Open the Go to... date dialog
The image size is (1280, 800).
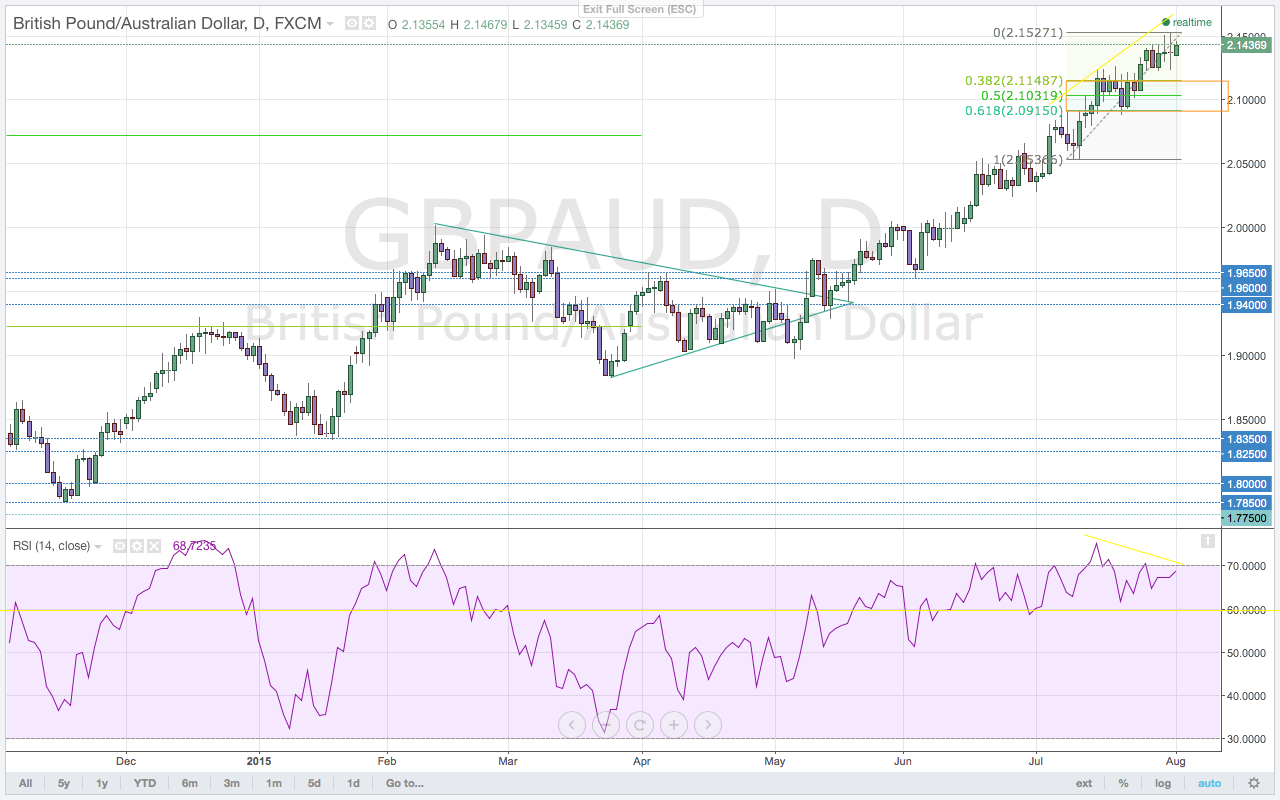[x=405, y=783]
